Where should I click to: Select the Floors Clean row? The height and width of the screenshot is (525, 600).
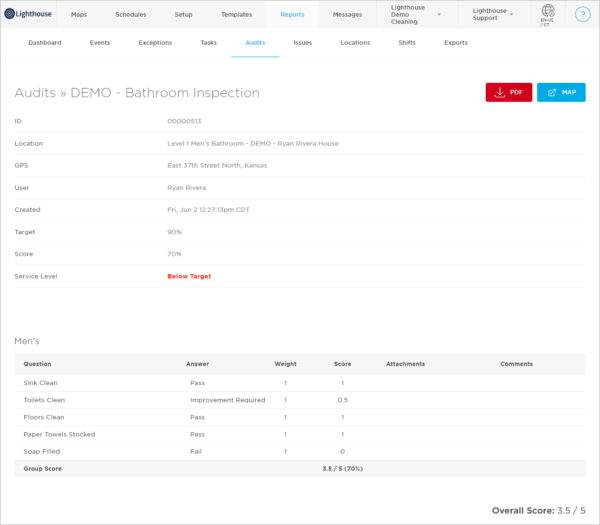300,417
